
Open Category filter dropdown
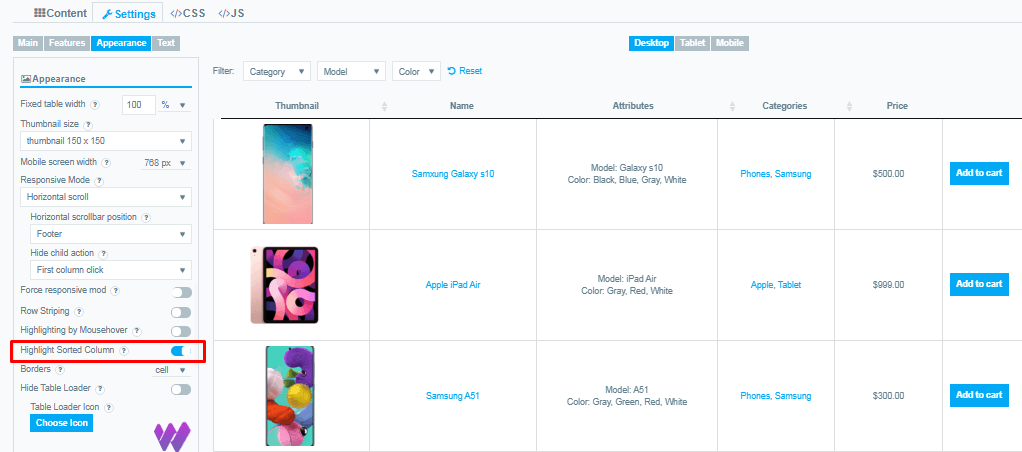[276, 72]
